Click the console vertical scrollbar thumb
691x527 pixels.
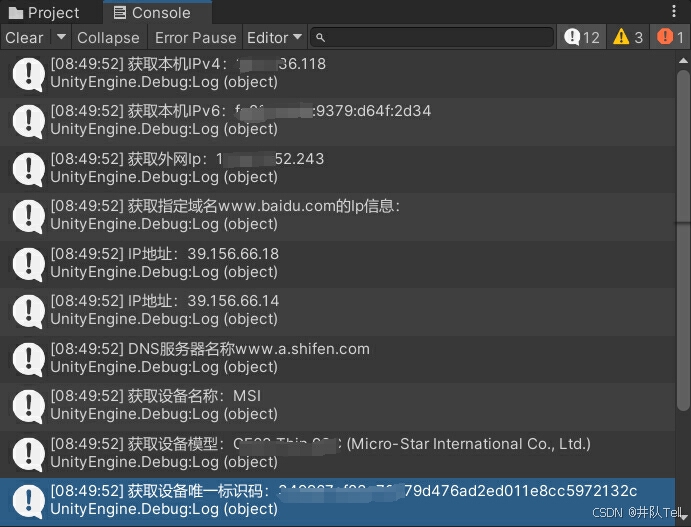pos(683,240)
